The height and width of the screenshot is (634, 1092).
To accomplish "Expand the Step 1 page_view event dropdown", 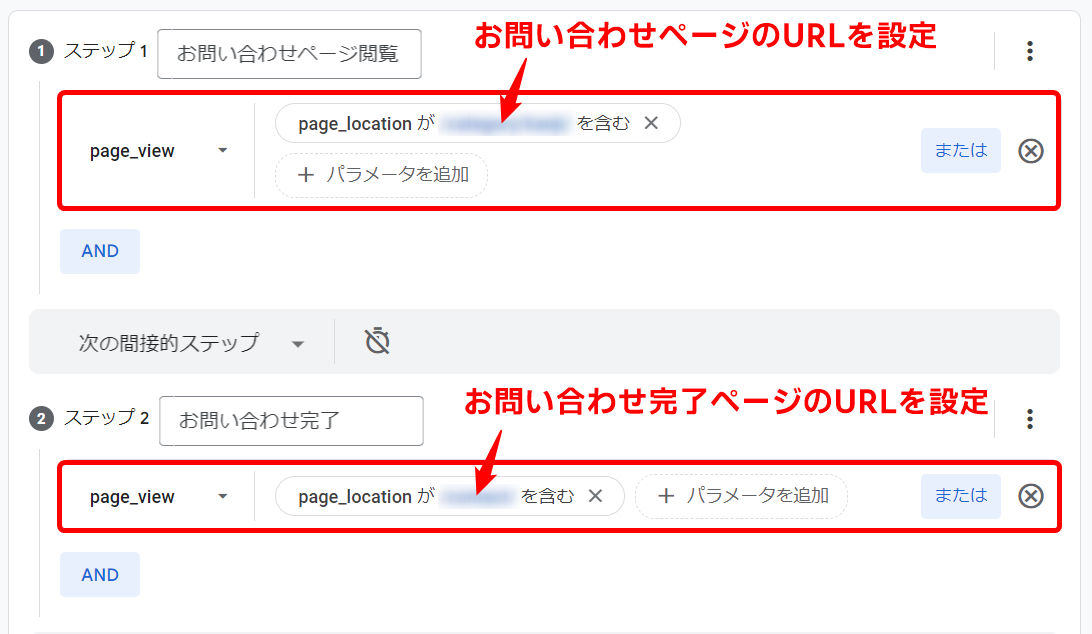I will (223, 151).
